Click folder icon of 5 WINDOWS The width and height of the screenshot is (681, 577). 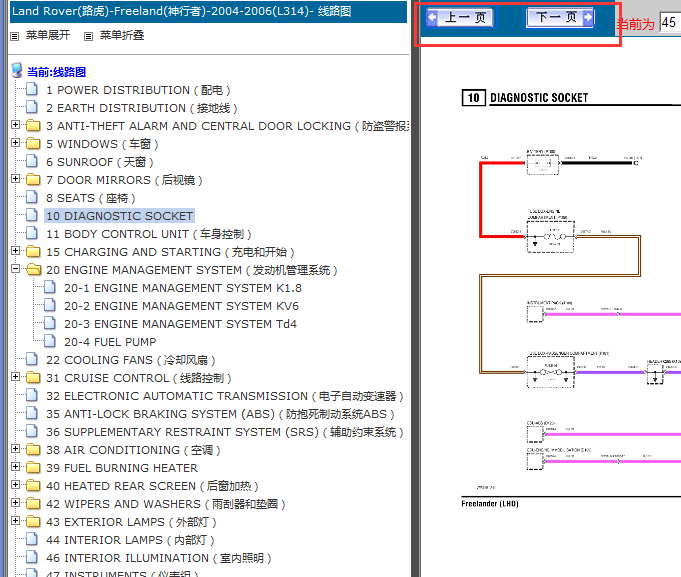coord(33,144)
